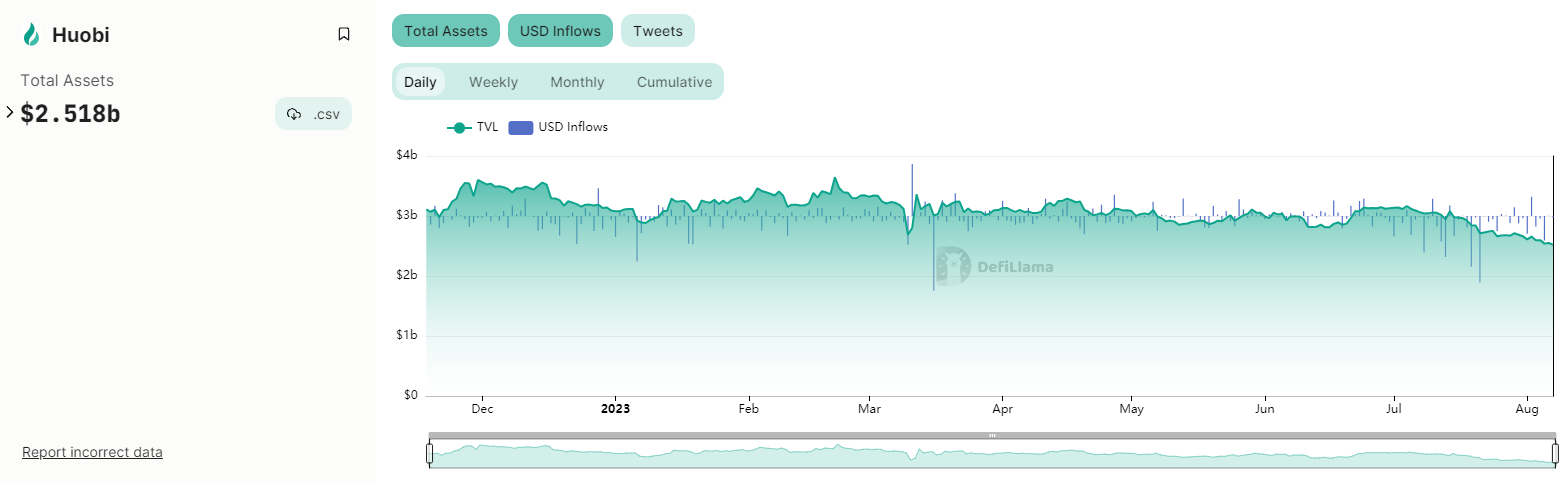Screen dimensions: 1561x483
Task: Download the .csv data file
Action: point(314,114)
